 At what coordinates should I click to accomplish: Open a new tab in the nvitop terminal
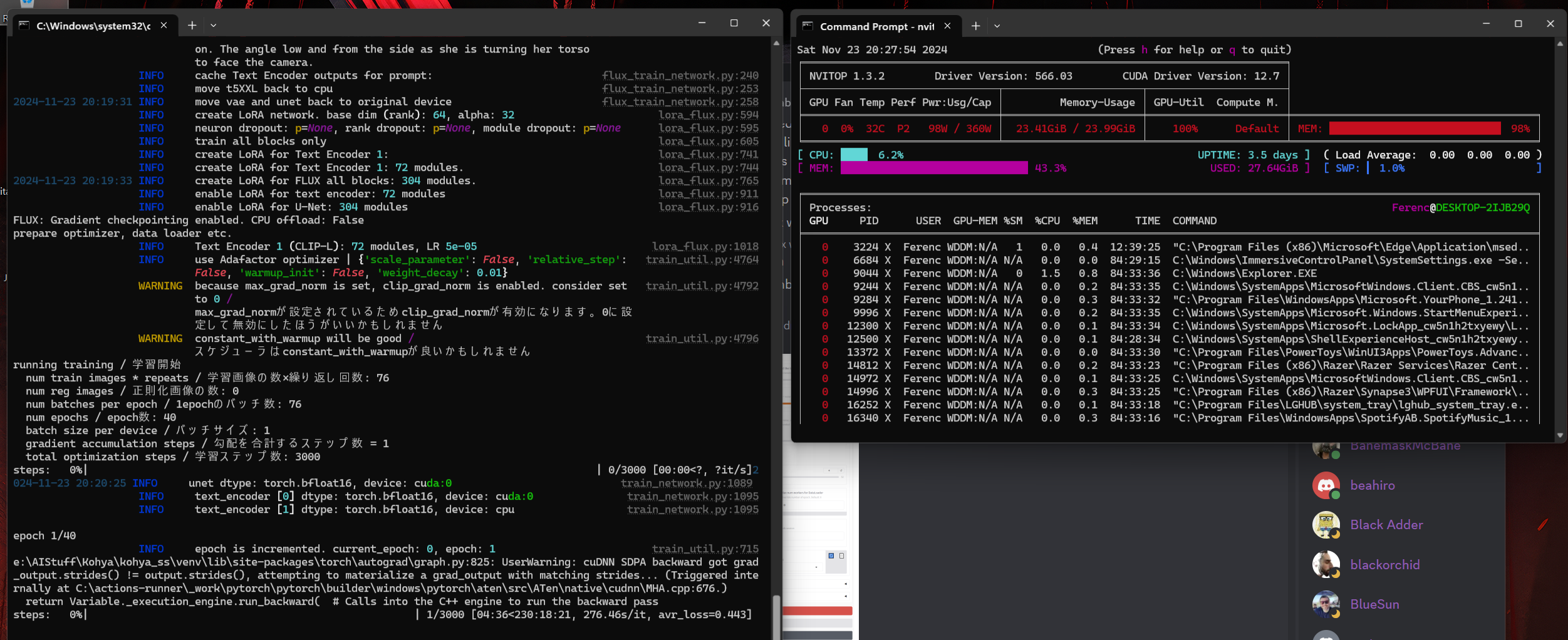[x=975, y=26]
